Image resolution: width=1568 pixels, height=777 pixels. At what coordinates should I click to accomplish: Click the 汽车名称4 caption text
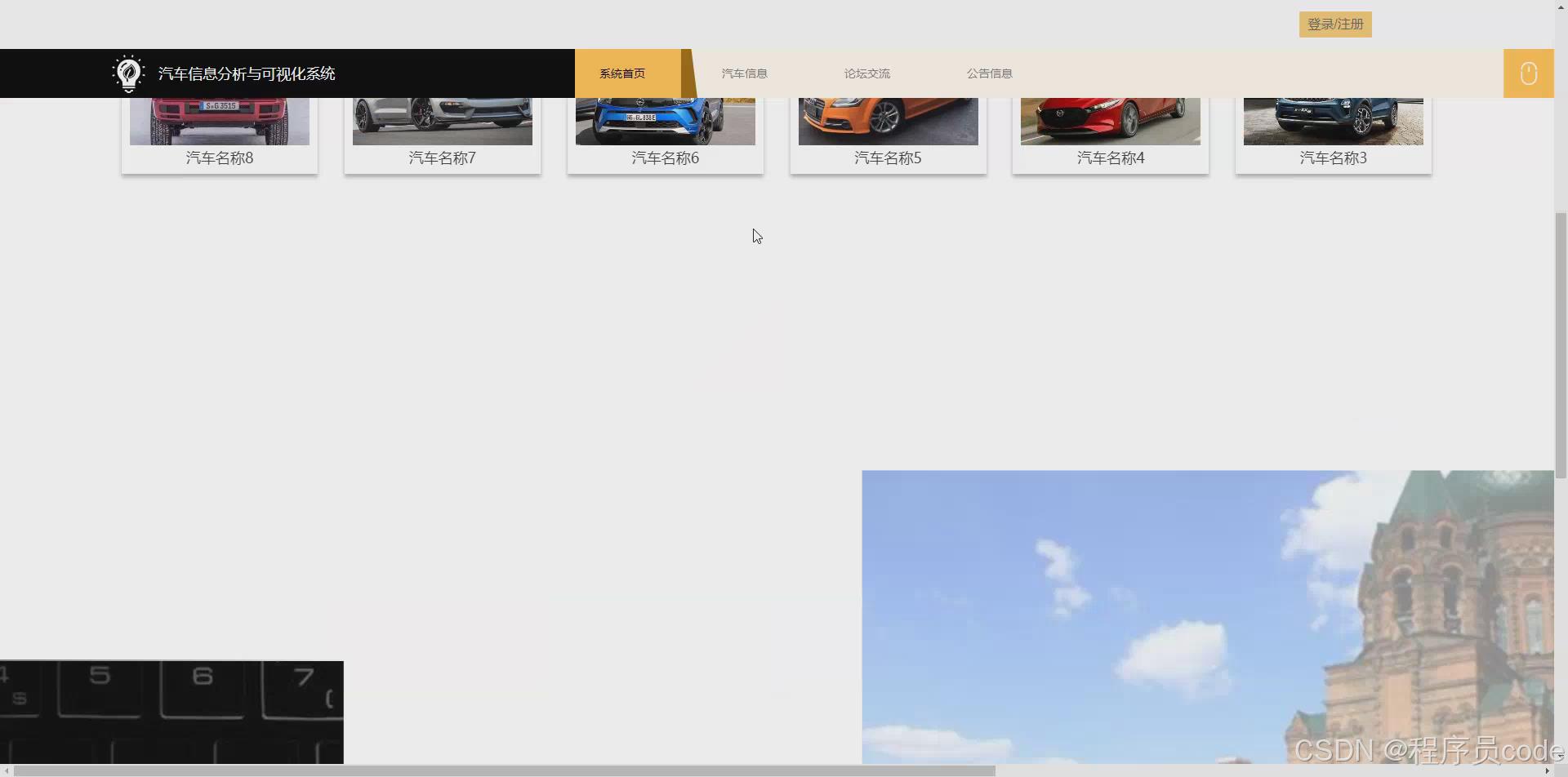click(1111, 158)
